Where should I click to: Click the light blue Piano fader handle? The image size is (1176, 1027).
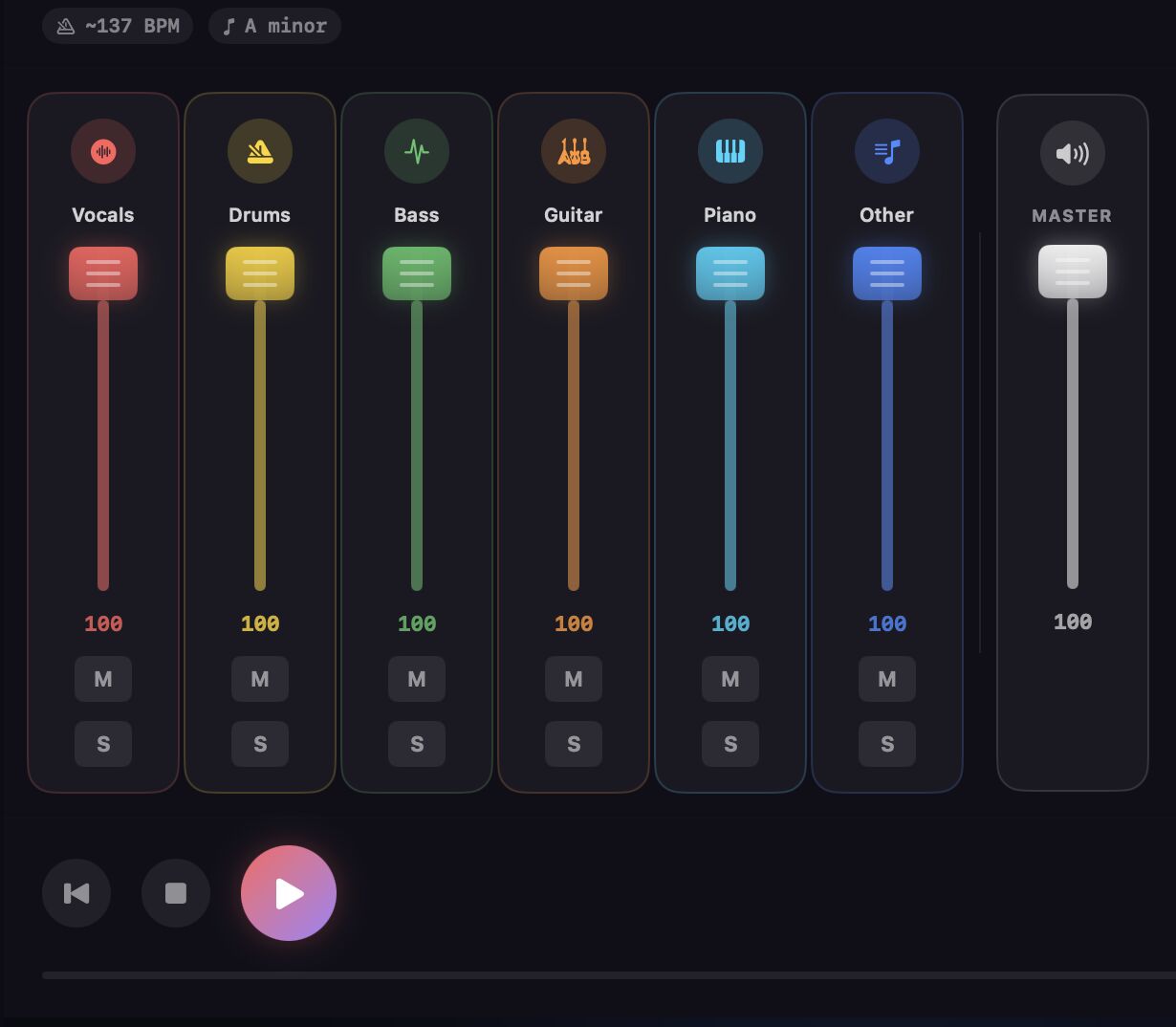(x=730, y=273)
